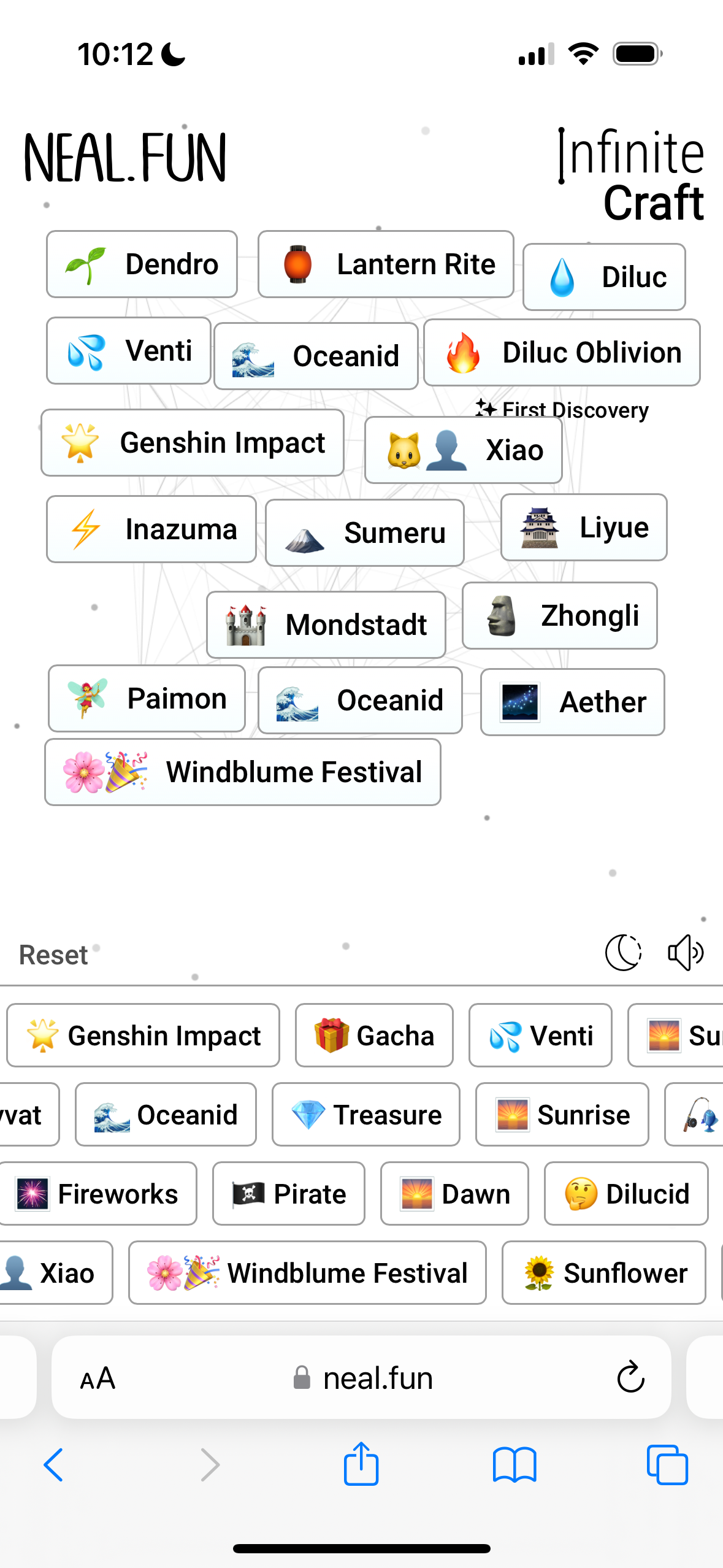Pick the Pirate element from the sidebar
Image resolution: width=723 pixels, height=1568 pixels.
coord(288,1193)
